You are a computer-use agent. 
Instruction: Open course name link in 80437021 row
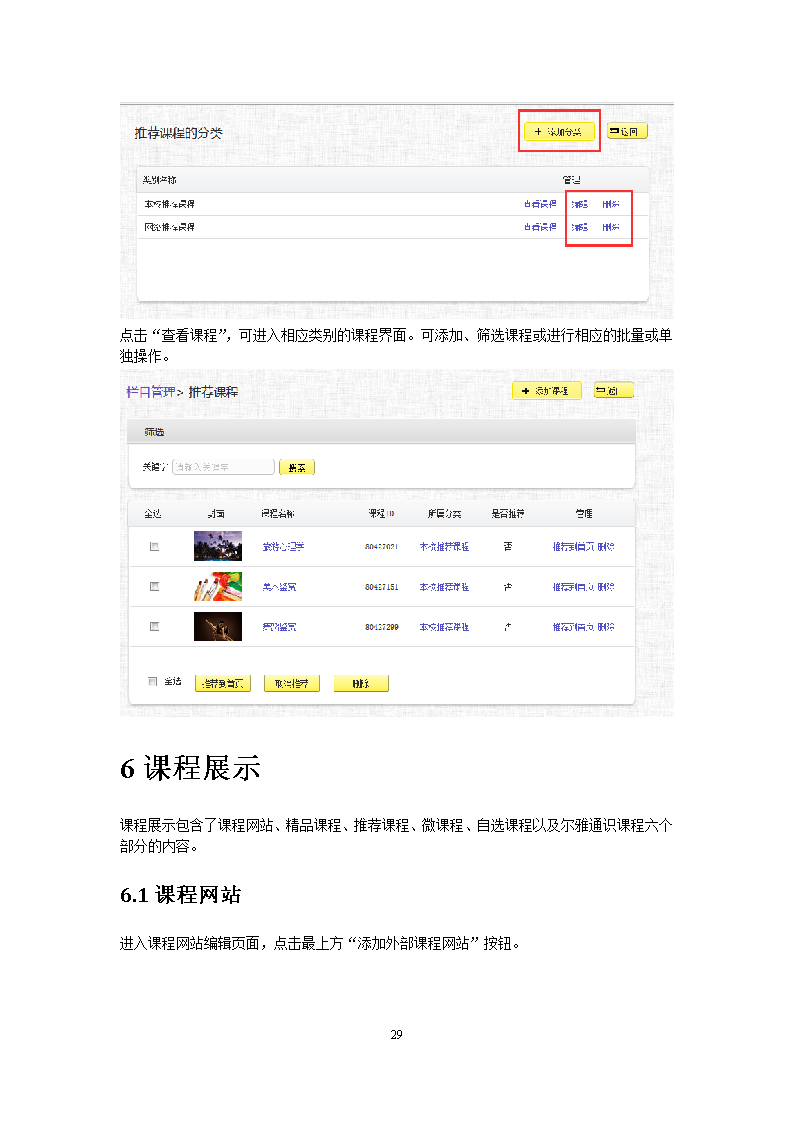283,547
